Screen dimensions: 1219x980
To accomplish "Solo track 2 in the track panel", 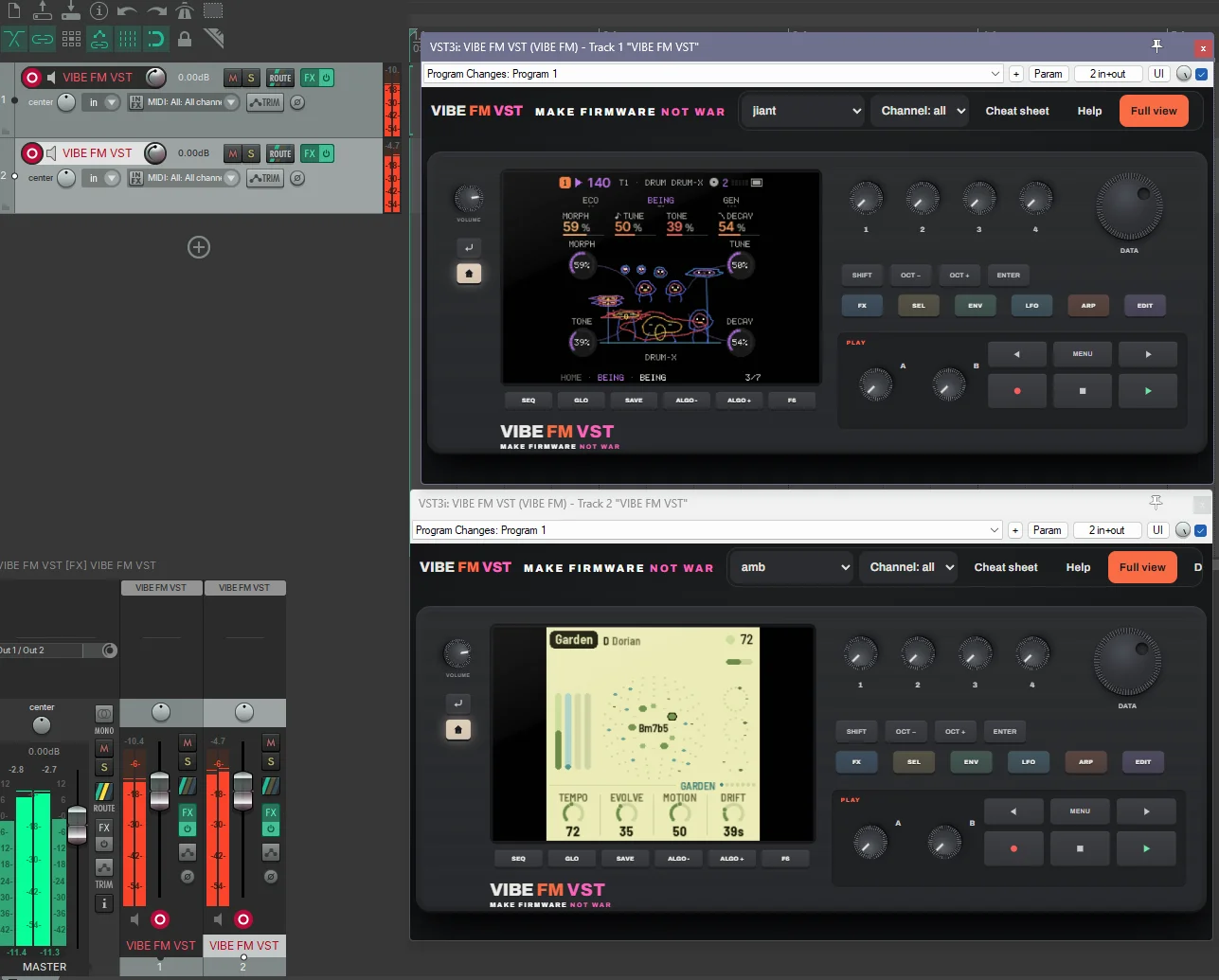I will tap(251, 153).
